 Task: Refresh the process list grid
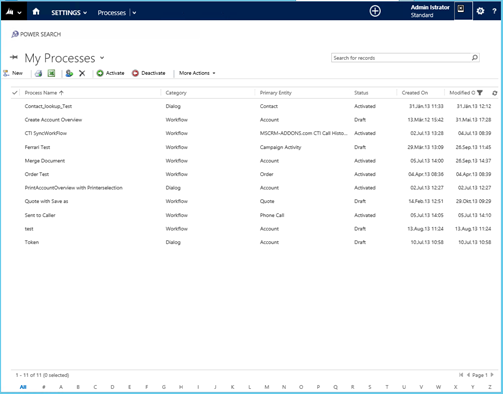tap(495, 93)
